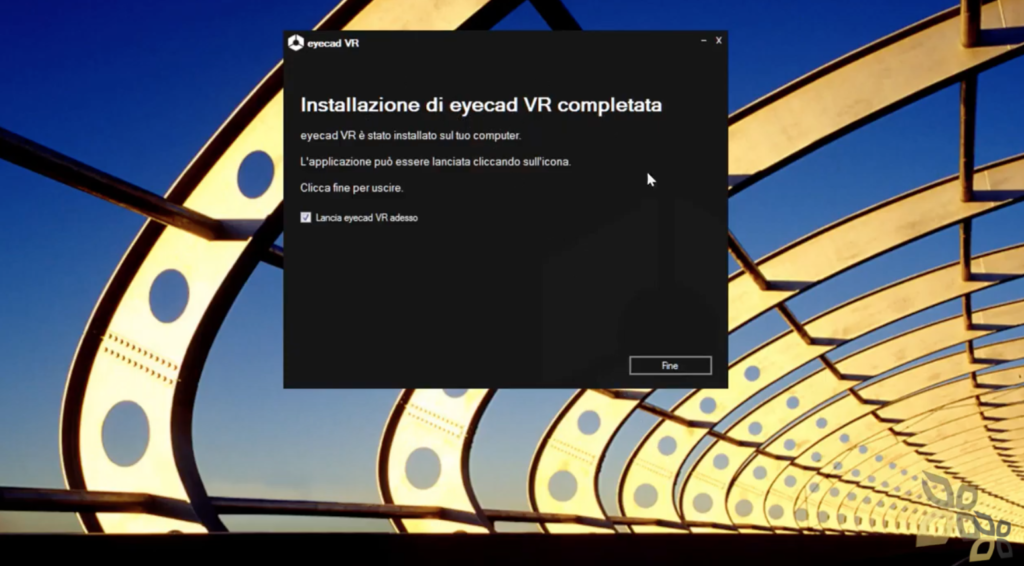Click the "L'applicazione può essere lanciata" line

point(436,162)
